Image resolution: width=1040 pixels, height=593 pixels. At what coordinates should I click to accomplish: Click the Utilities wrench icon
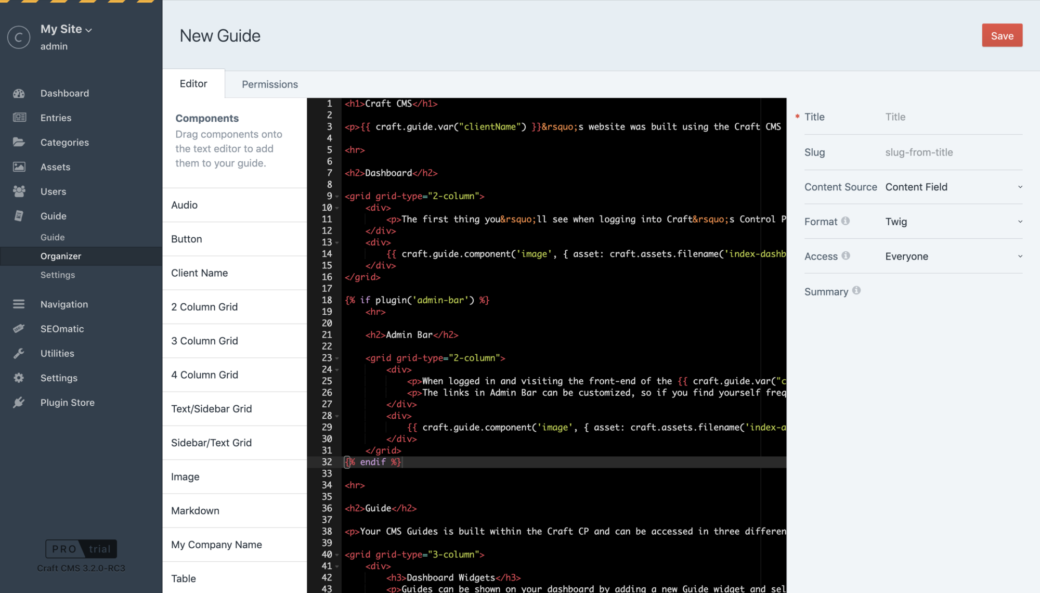(19, 354)
